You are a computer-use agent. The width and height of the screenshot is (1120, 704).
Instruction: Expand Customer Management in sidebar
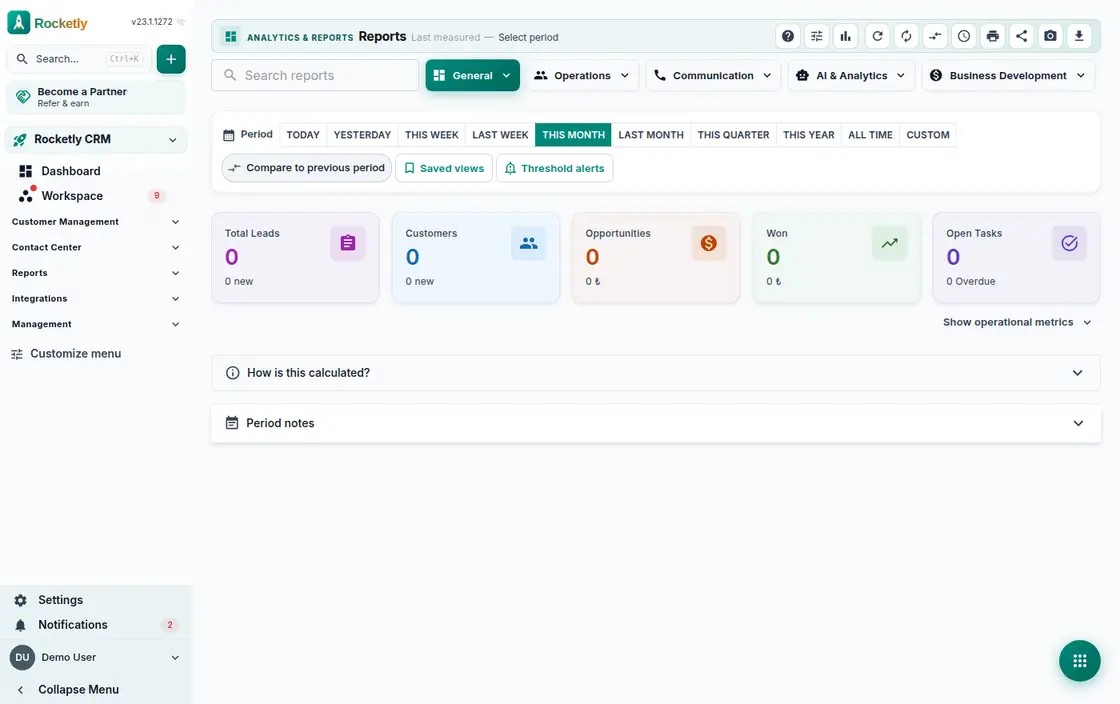coord(95,222)
